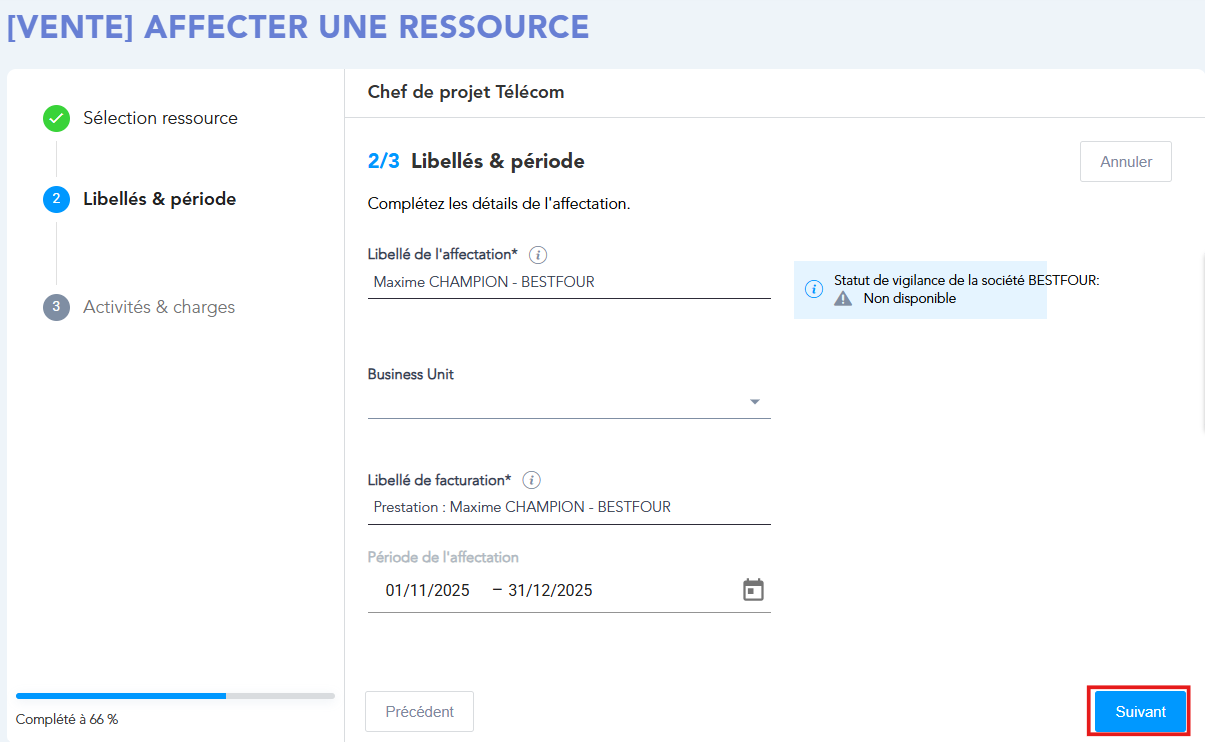1205x742 pixels.
Task: Select the Libellés & période step label
Action: [x=160, y=199]
